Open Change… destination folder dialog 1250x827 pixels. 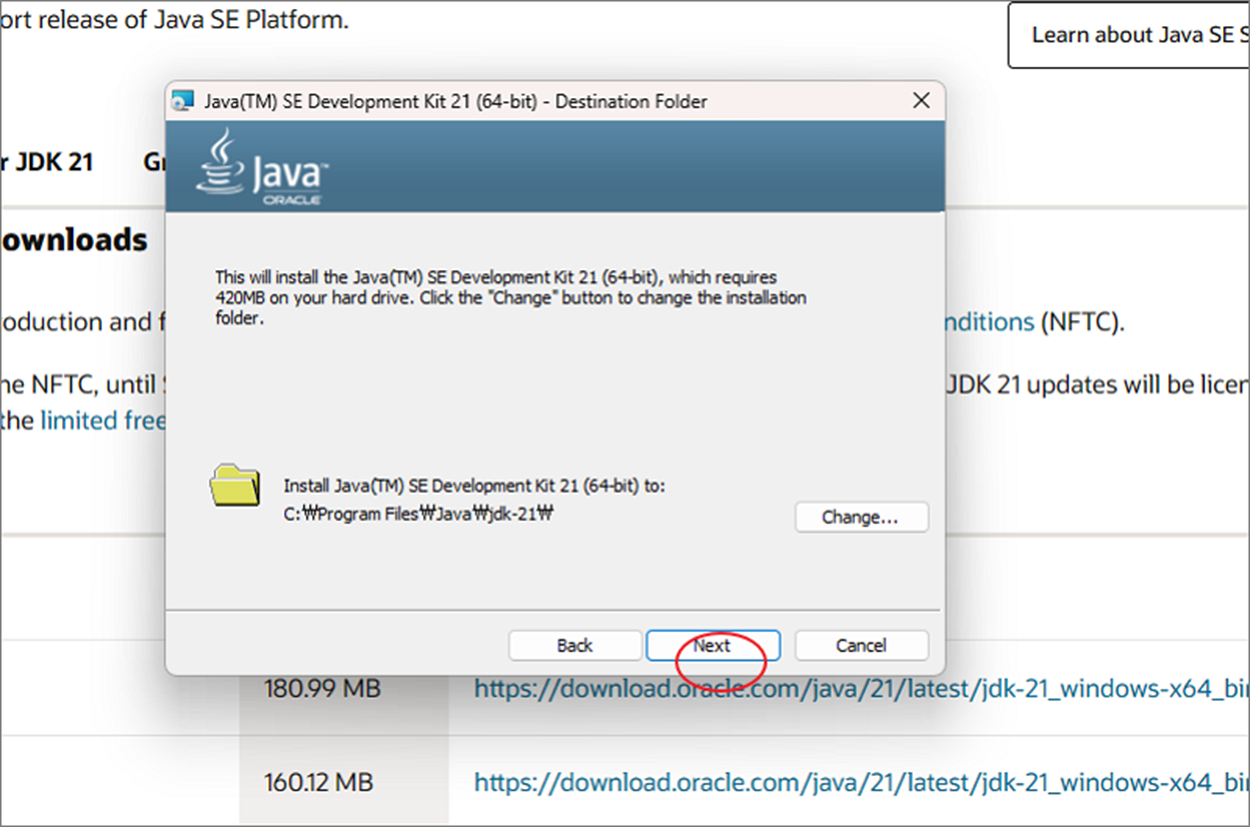861,517
